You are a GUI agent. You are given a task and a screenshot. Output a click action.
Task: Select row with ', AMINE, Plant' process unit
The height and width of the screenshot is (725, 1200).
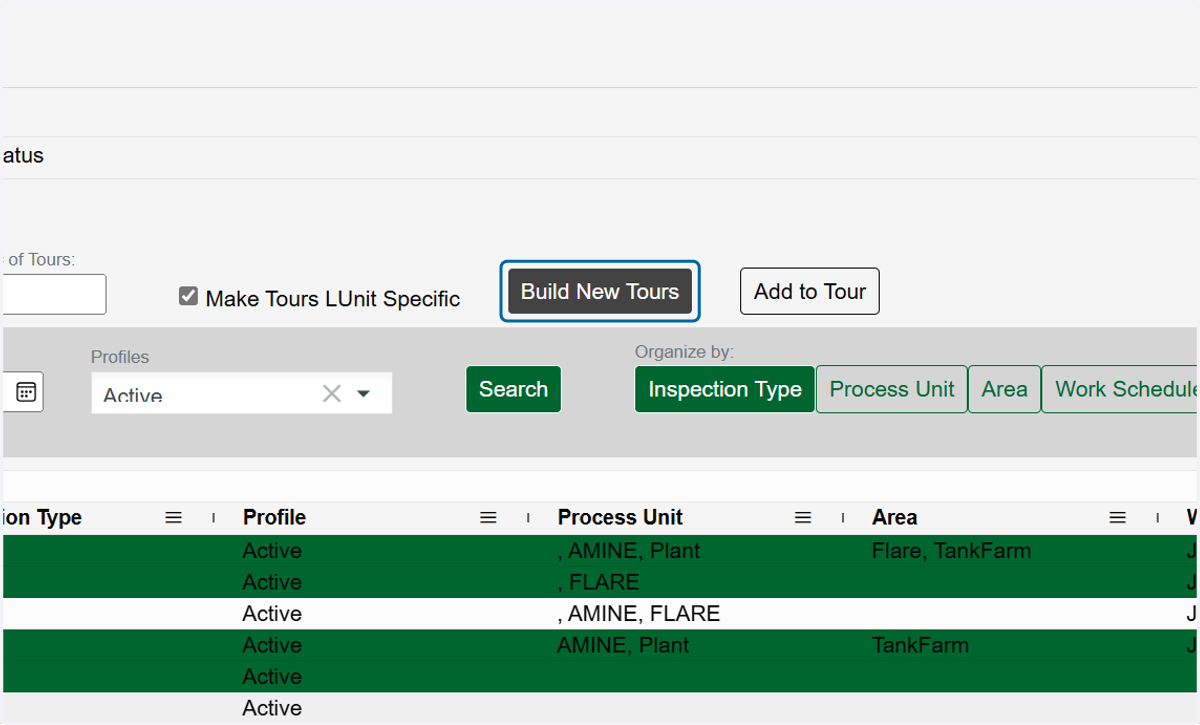point(600,551)
